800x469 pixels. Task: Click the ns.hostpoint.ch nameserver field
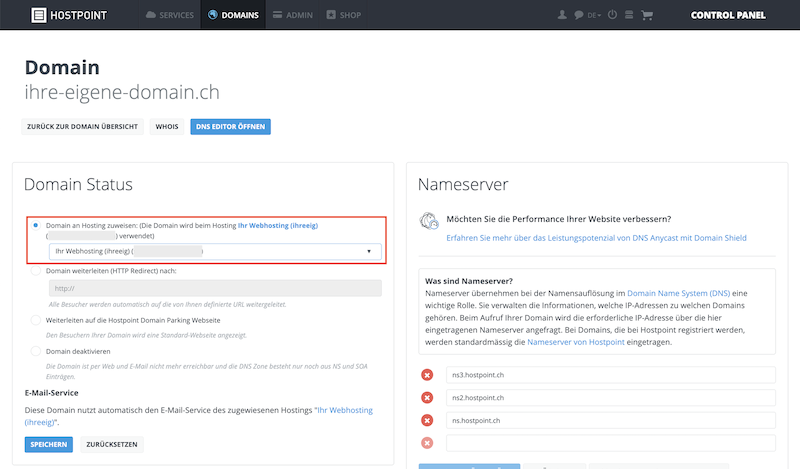pos(611,421)
